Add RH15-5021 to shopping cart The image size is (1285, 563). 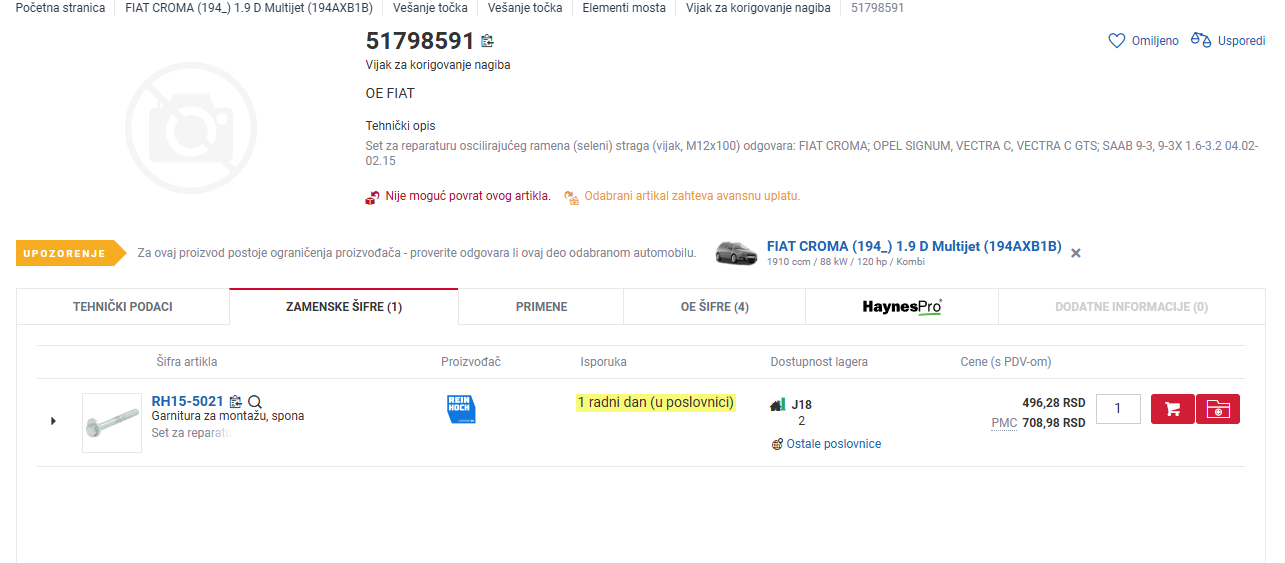[1173, 409]
